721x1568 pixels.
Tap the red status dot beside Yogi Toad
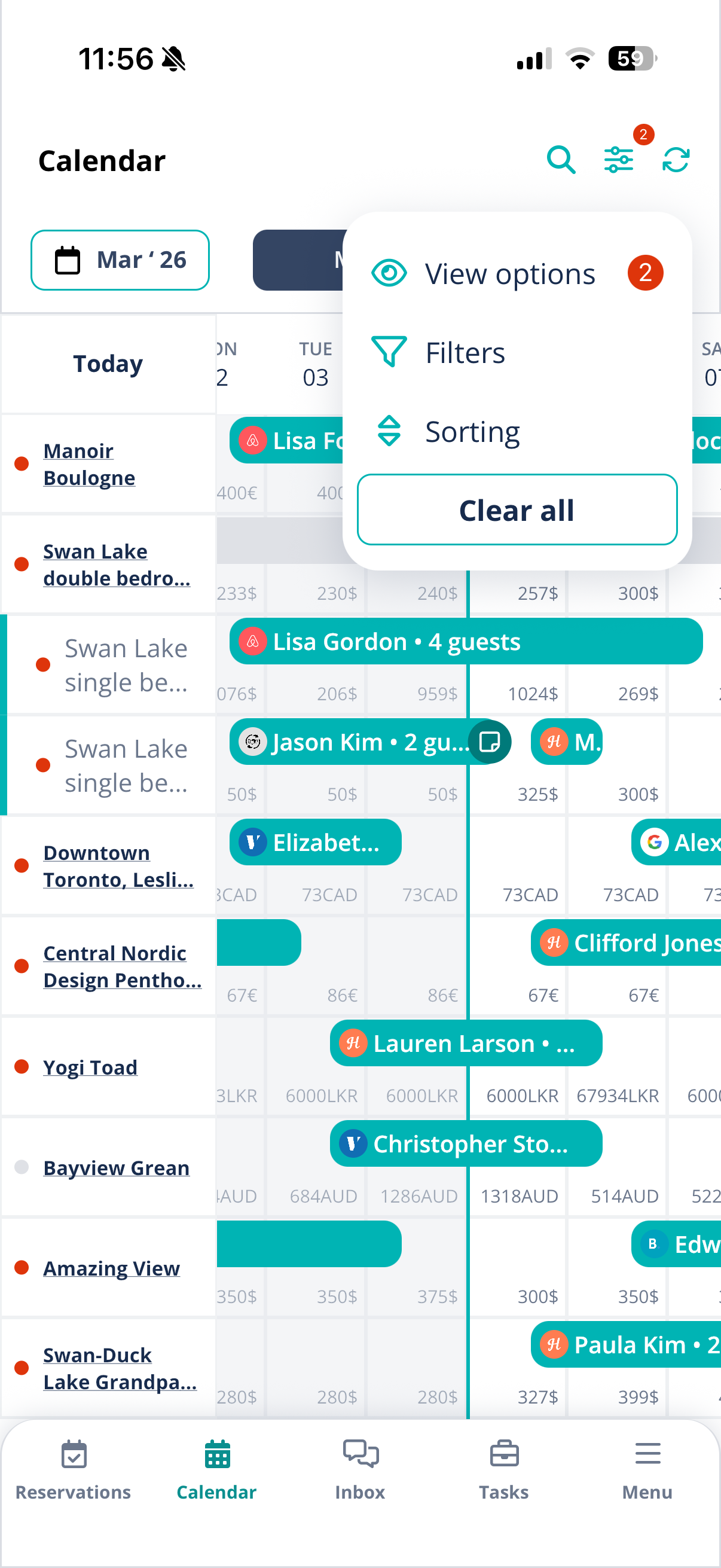(x=22, y=1066)
